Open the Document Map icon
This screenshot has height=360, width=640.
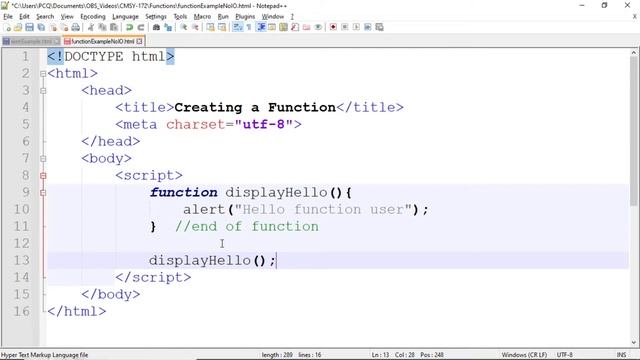click(x=283, y=27)
